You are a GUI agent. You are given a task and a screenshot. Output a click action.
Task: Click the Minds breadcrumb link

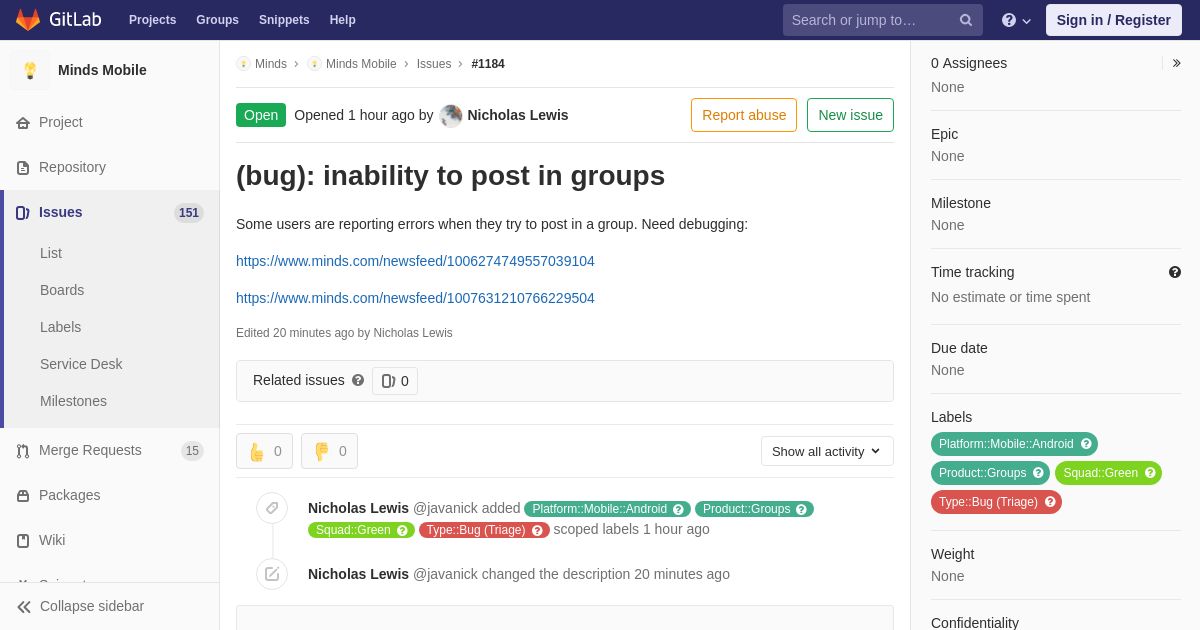click(x=271, y=64)
